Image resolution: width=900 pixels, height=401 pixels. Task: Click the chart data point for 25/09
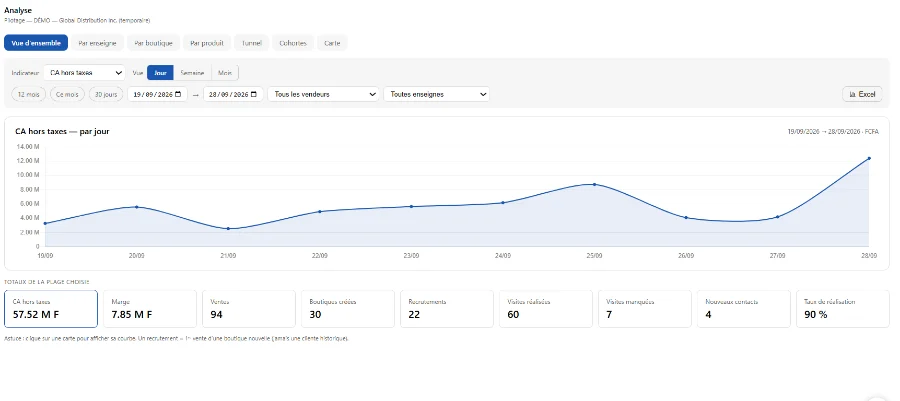coord(594,184)
